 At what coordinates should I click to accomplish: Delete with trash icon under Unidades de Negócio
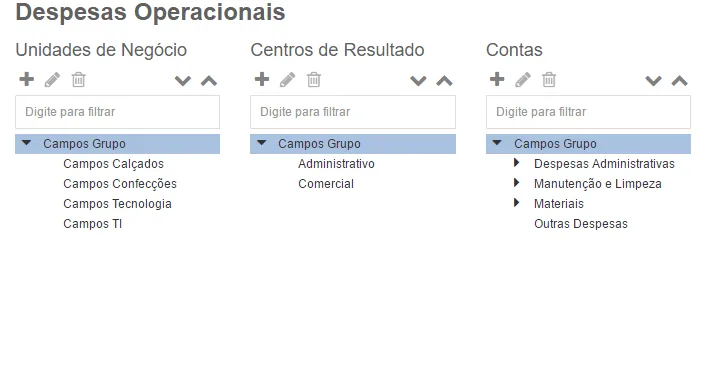click(79, 80)
